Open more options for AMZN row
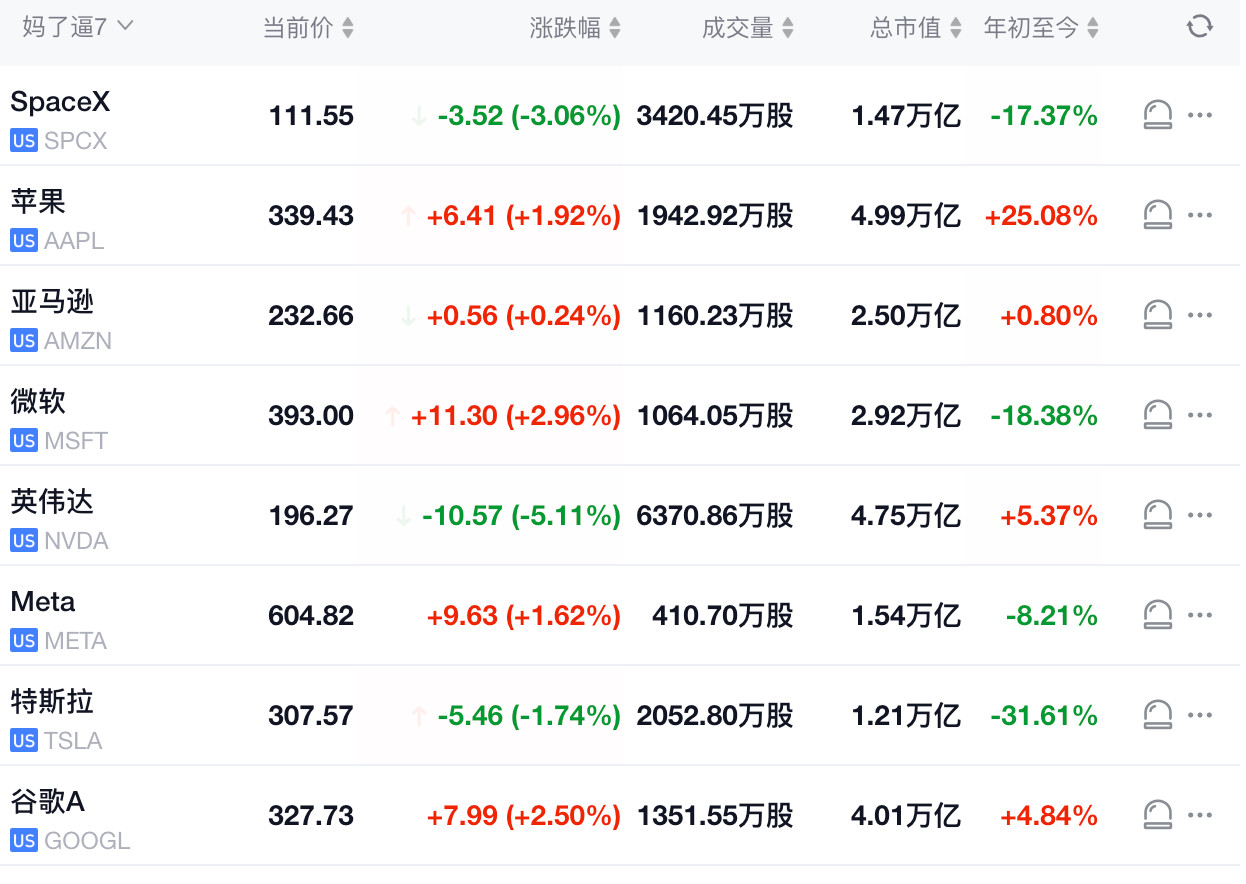Screen dimensions: 1246x884 (x=1200, y=316)
